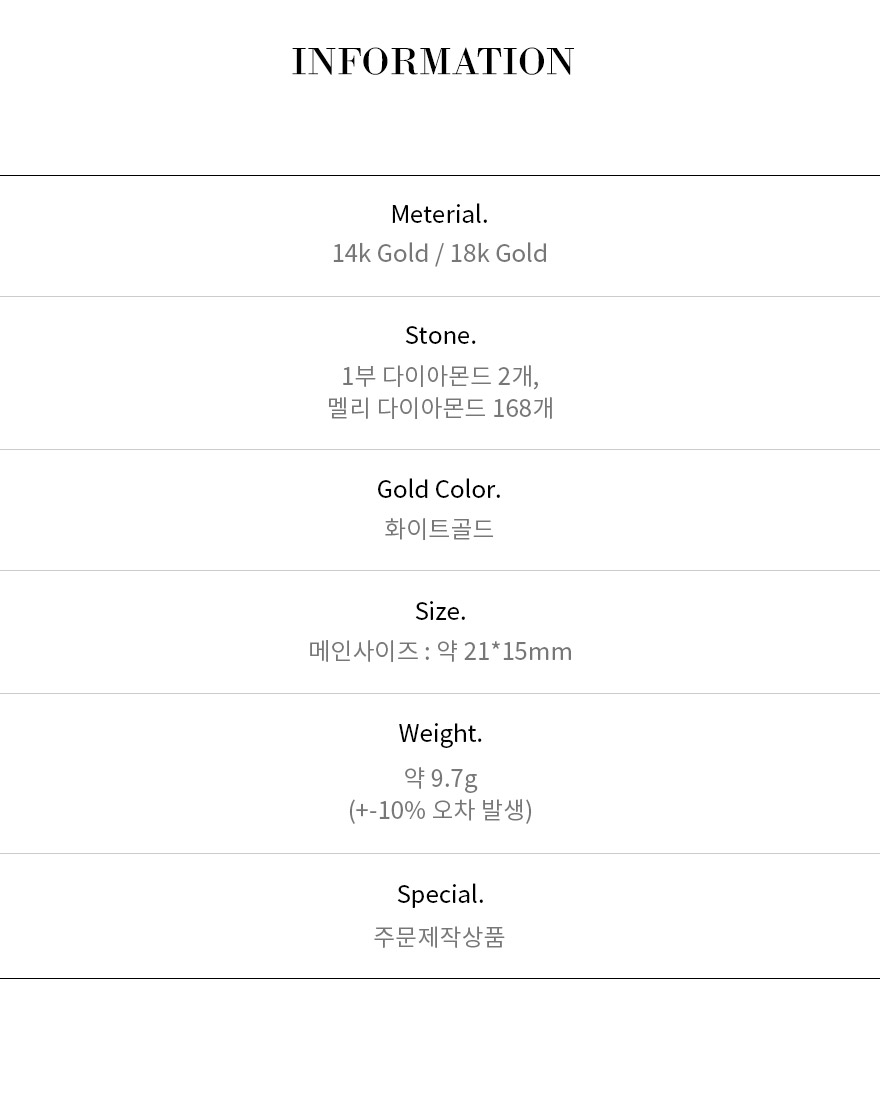Click the 1부 다이아몬드 2개 text

click(439, 376)
